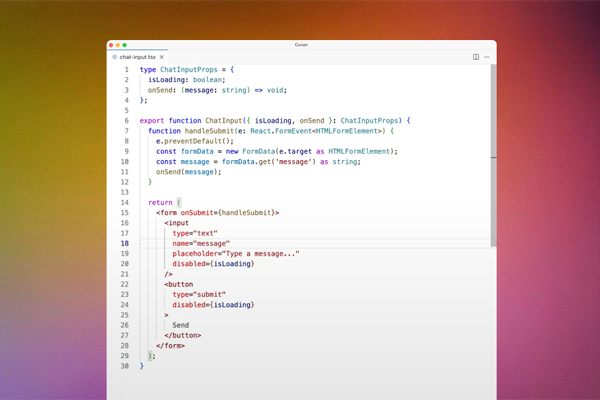Close the Cursor window with red button
Viewport: 600px width, 400px height.
point(112,45)
